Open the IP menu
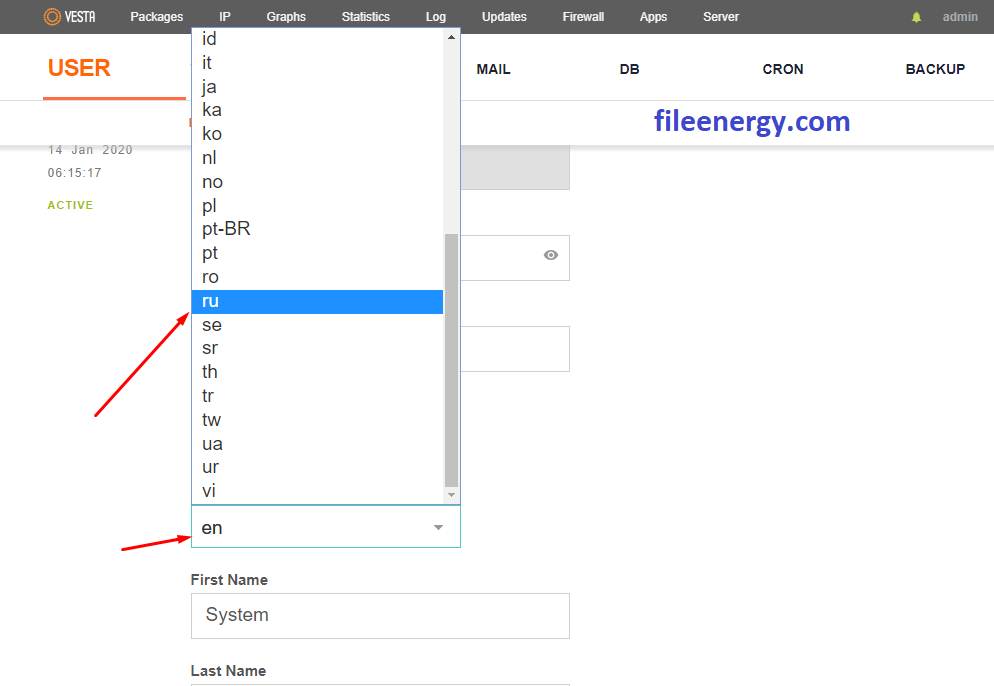 [x=224, y=17]
